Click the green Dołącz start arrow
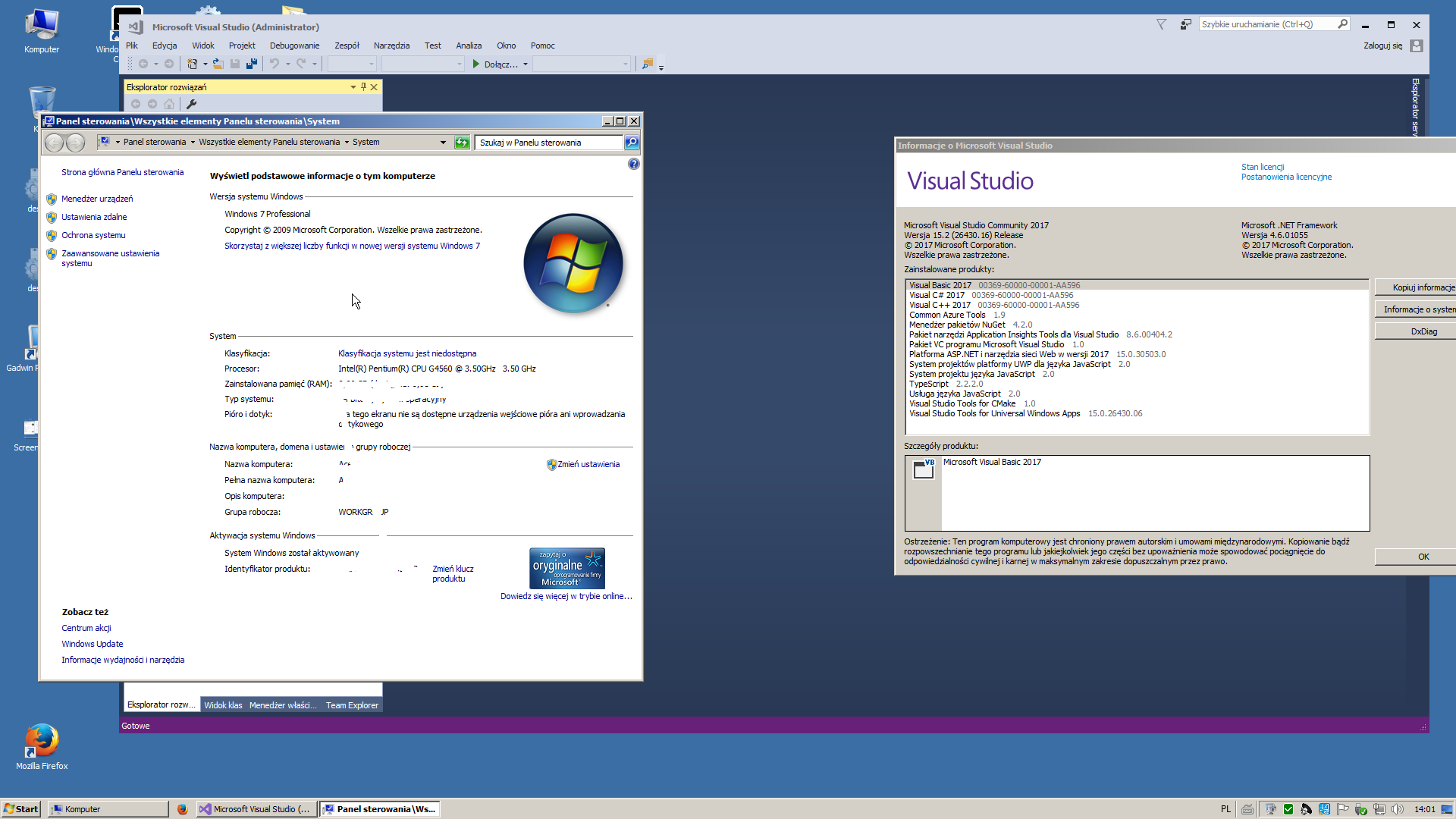The width and height of the screenshot is (1456, 819). pos(476,64)
